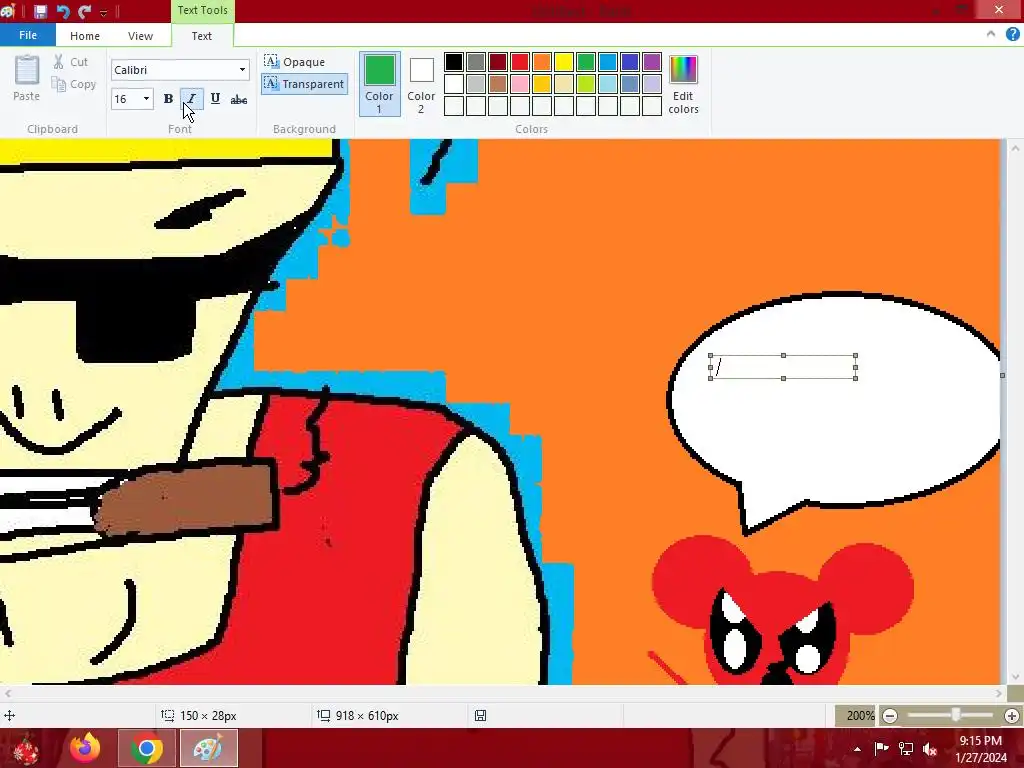Click the Start button with ornament icon

click(25, 748)
